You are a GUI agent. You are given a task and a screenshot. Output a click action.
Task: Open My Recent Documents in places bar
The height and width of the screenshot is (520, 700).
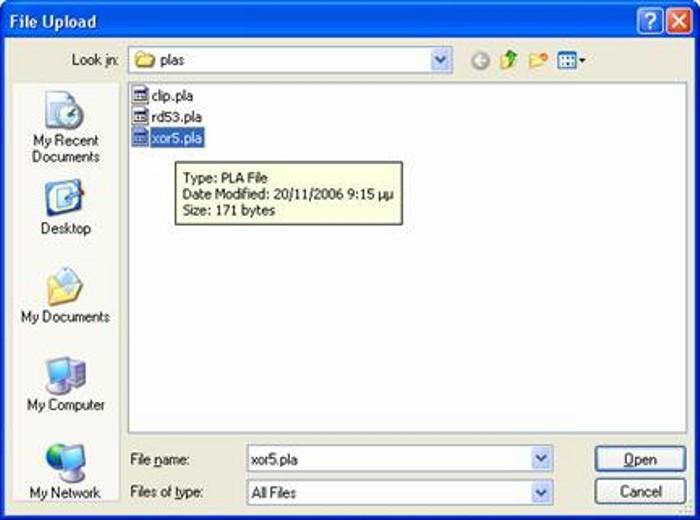click(x=65, y=128)
